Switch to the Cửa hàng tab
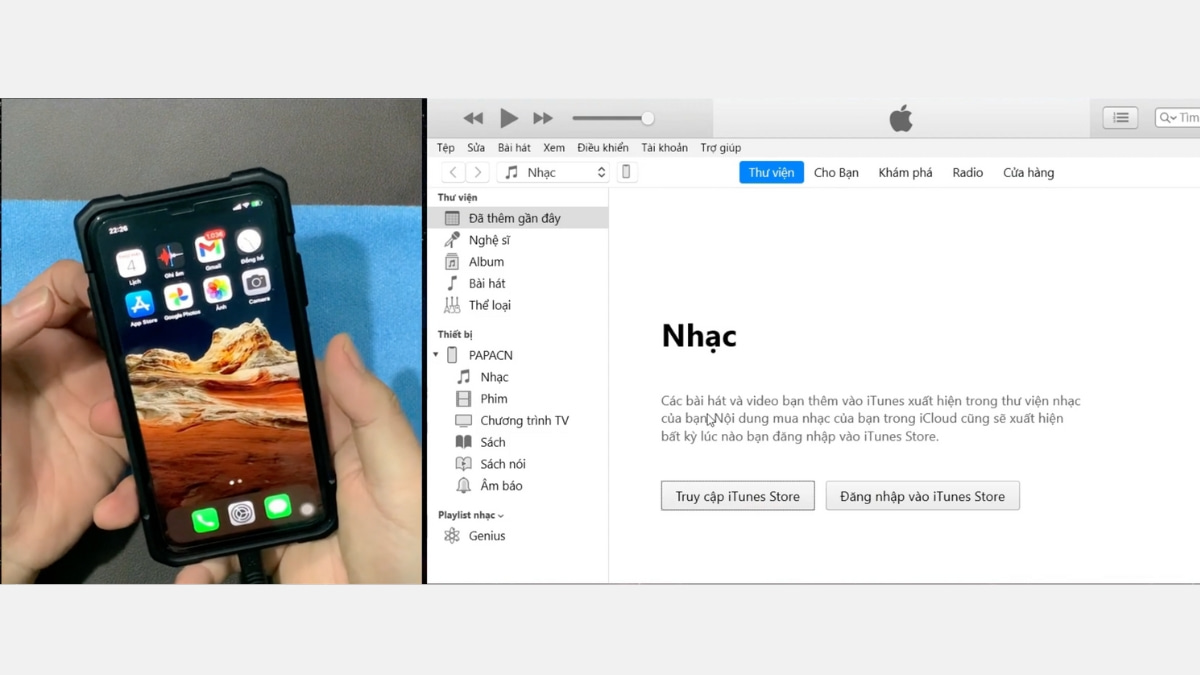The height and width of the screenshot is (675, 1200). coord(1028,173)
